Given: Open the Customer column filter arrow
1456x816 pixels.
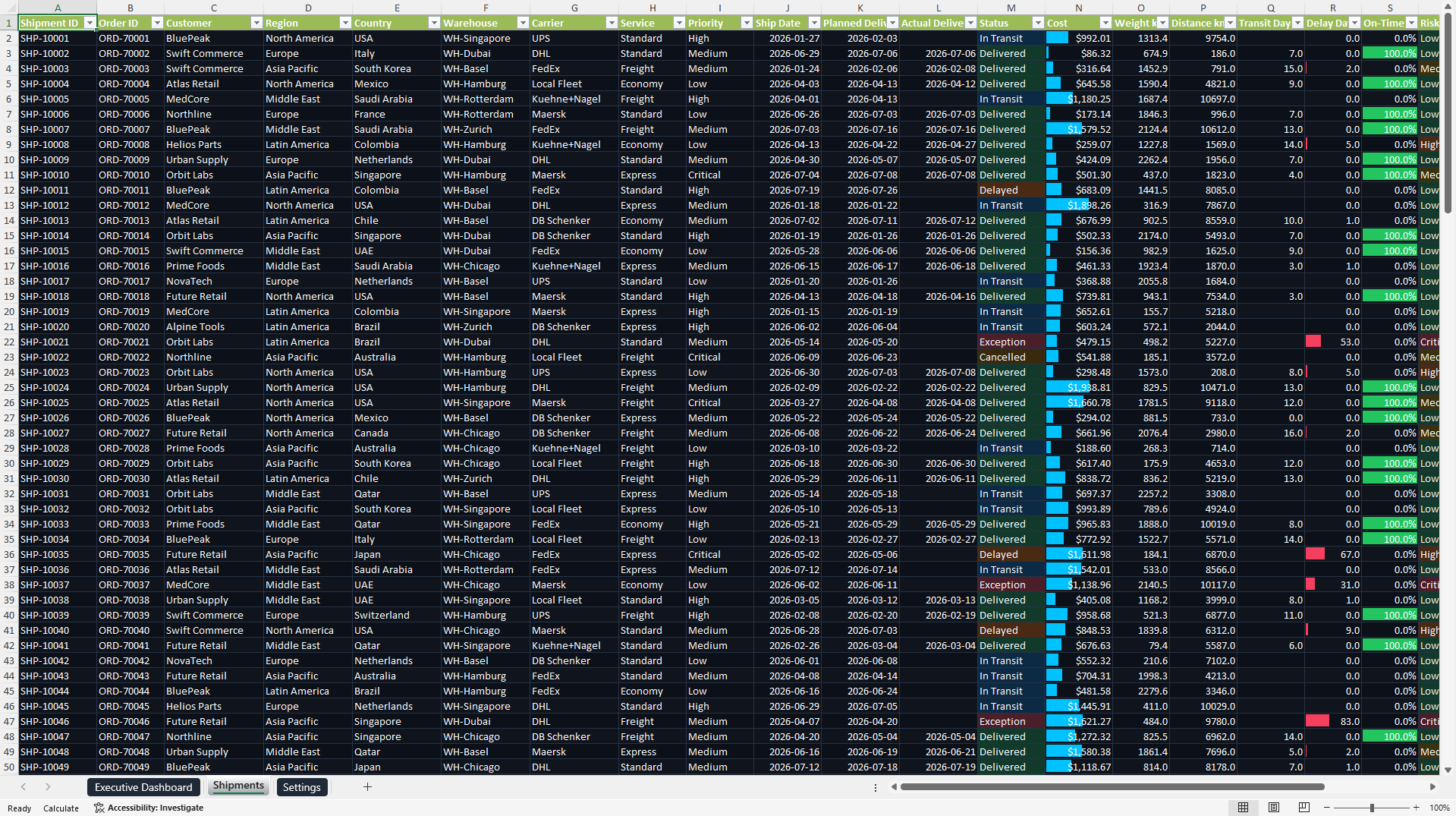Looking at the screenshot, I should click(256, 23).
